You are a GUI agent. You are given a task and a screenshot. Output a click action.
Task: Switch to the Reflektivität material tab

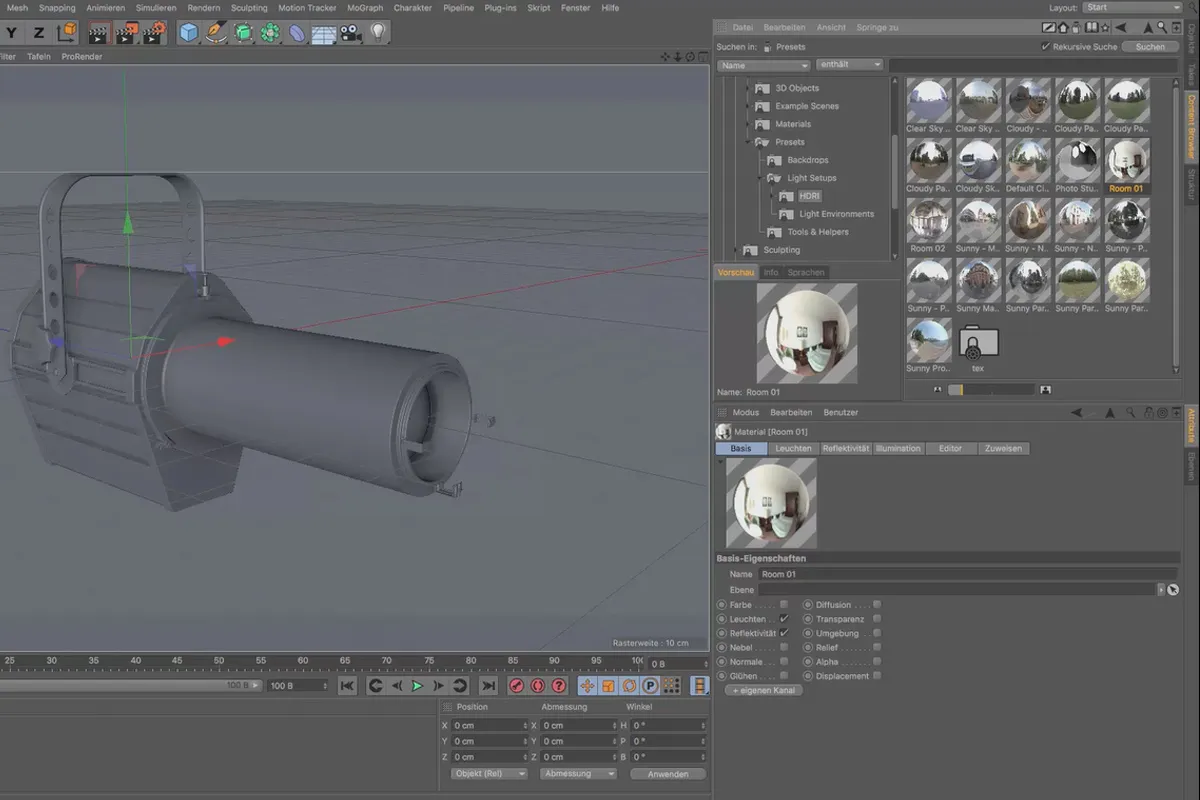click(845, 449)
